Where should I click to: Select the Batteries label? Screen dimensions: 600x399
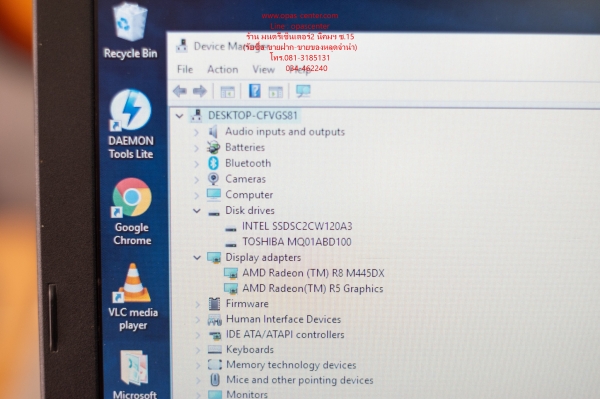coord(245,147)
